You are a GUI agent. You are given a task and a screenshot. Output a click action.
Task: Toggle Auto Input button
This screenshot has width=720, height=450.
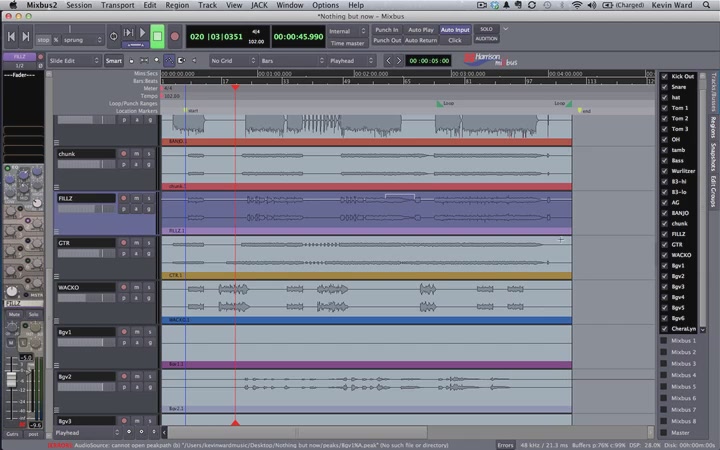455,30
